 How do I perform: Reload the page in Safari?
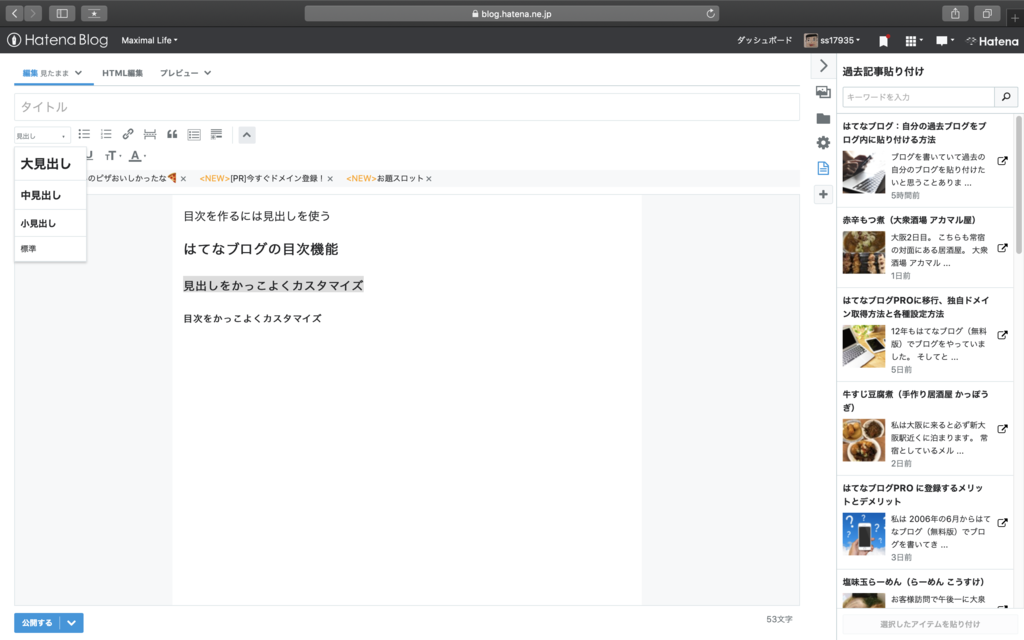pyautogui.click(x=711, y=13)
